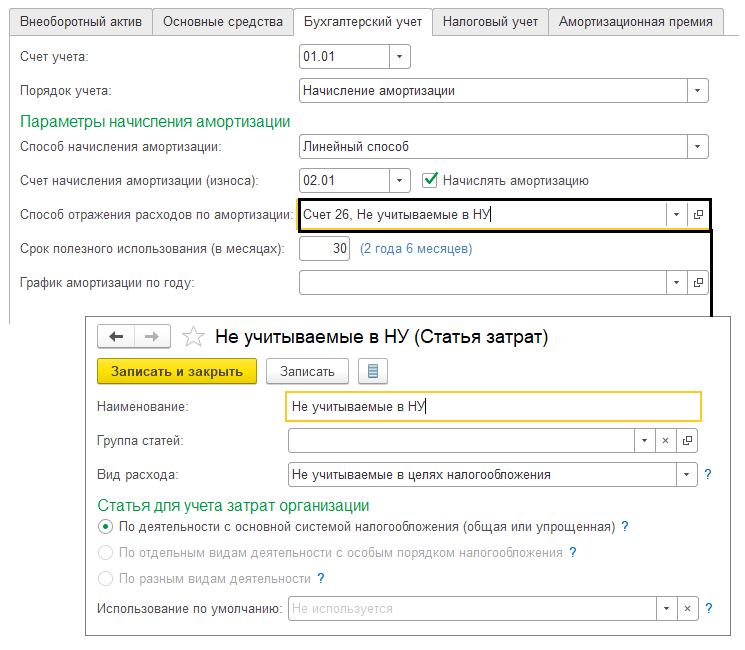
Task: Select the main taxation system activity radio option
Action: click(105, 526)
